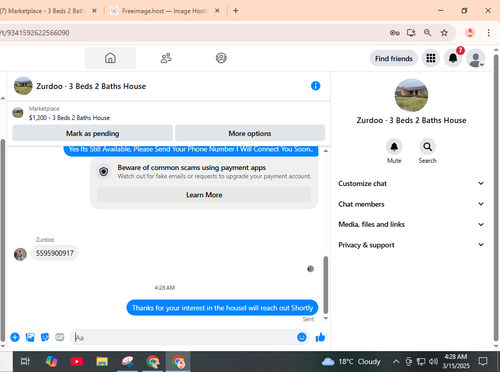This screenshot has height=372, width=500.
Task: Click the 'Thanks for your interest' message
Action: tap(222, 308)
